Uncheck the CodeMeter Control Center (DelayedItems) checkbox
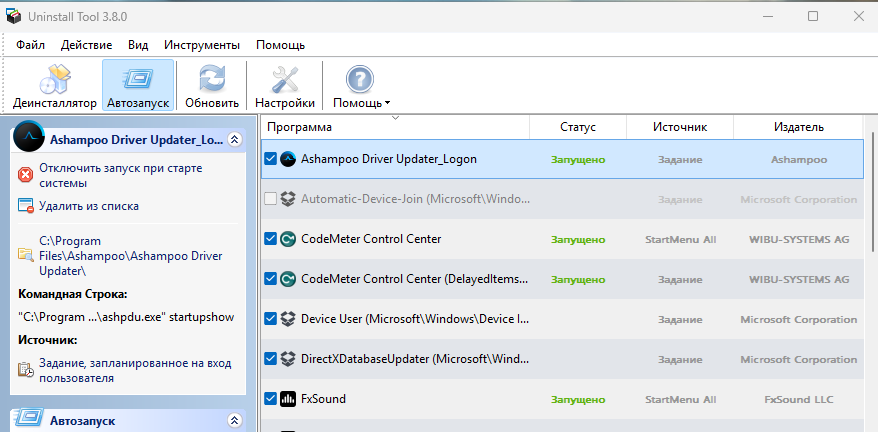 [x=270, y=279]
